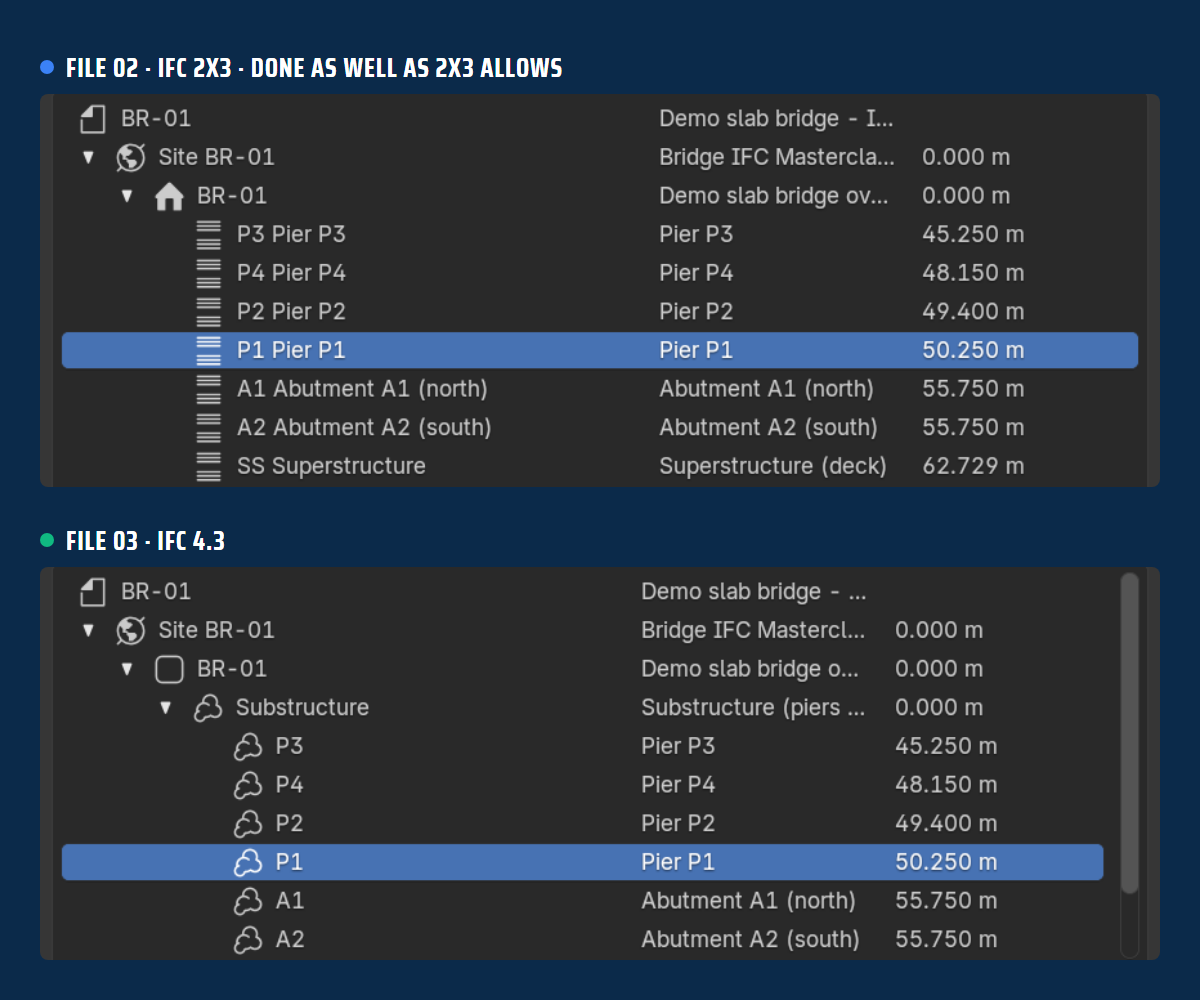Click Abutment A1 (north) description in File 03

(748, 901)
